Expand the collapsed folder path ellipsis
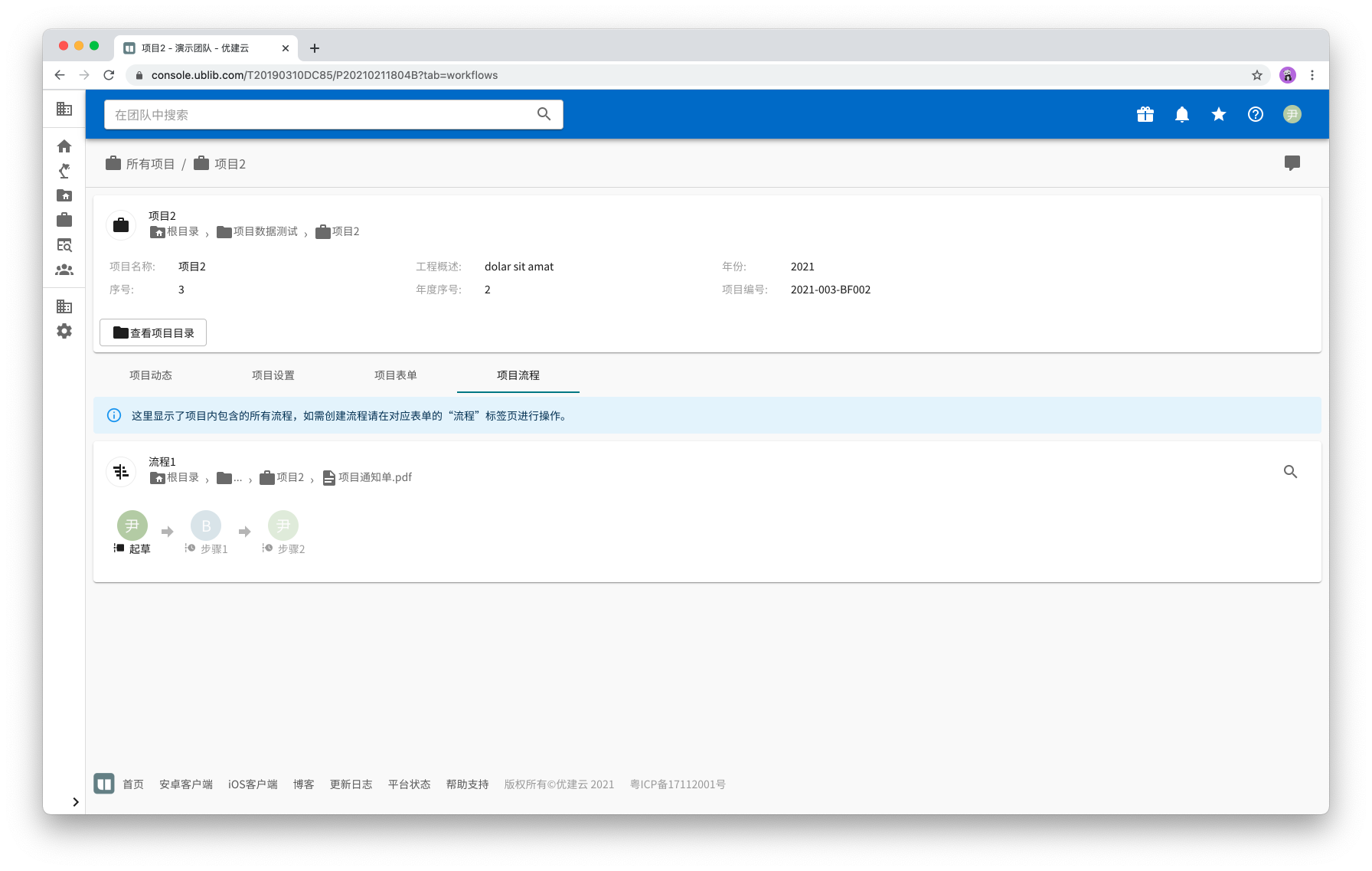Viewport: 1372px width, 871px height. coord(230,478)
